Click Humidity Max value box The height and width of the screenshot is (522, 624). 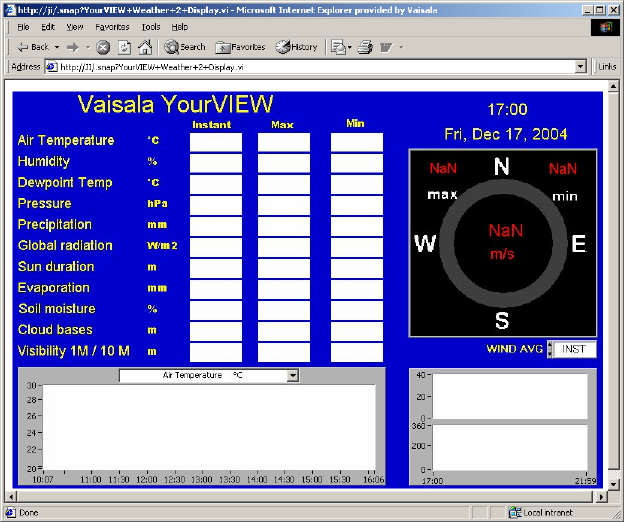point(284,164)
